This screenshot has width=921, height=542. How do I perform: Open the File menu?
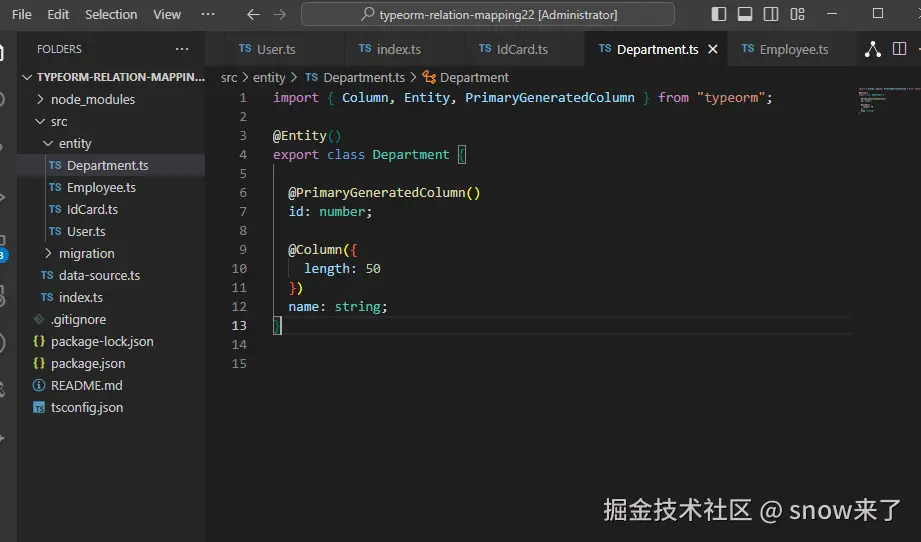coord(22,14)
